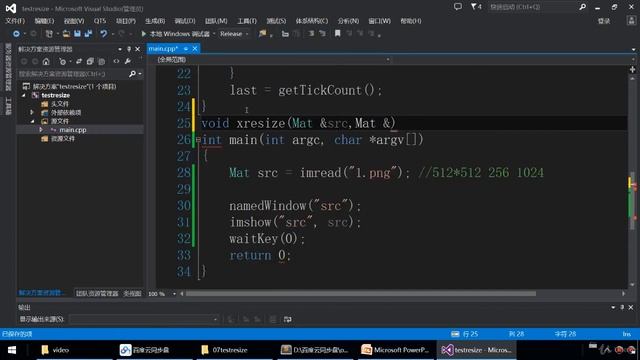Click the save file disk icon
640x360 pixels.
click(77, 34)
